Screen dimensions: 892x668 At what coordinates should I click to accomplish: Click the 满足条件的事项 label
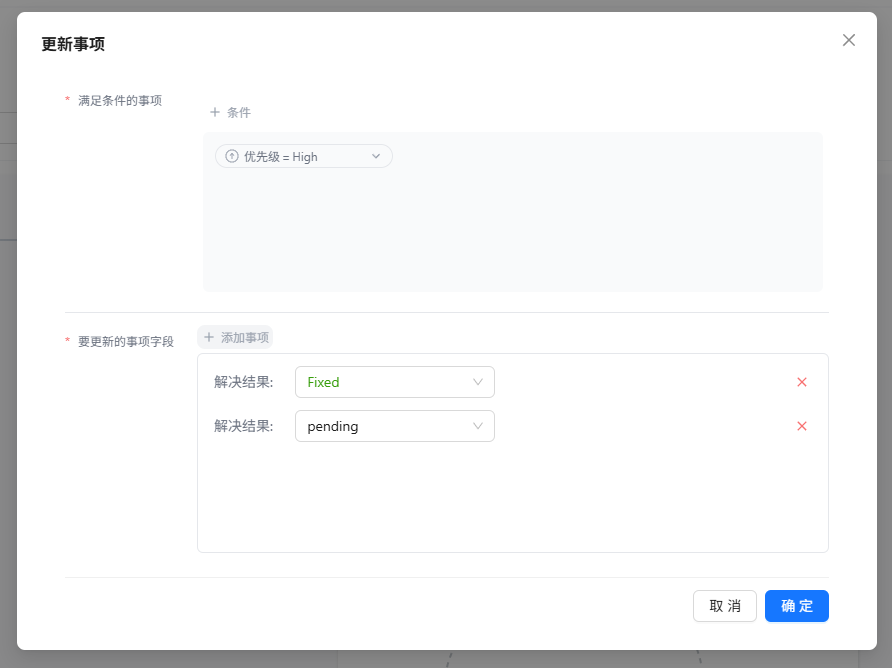120,101
